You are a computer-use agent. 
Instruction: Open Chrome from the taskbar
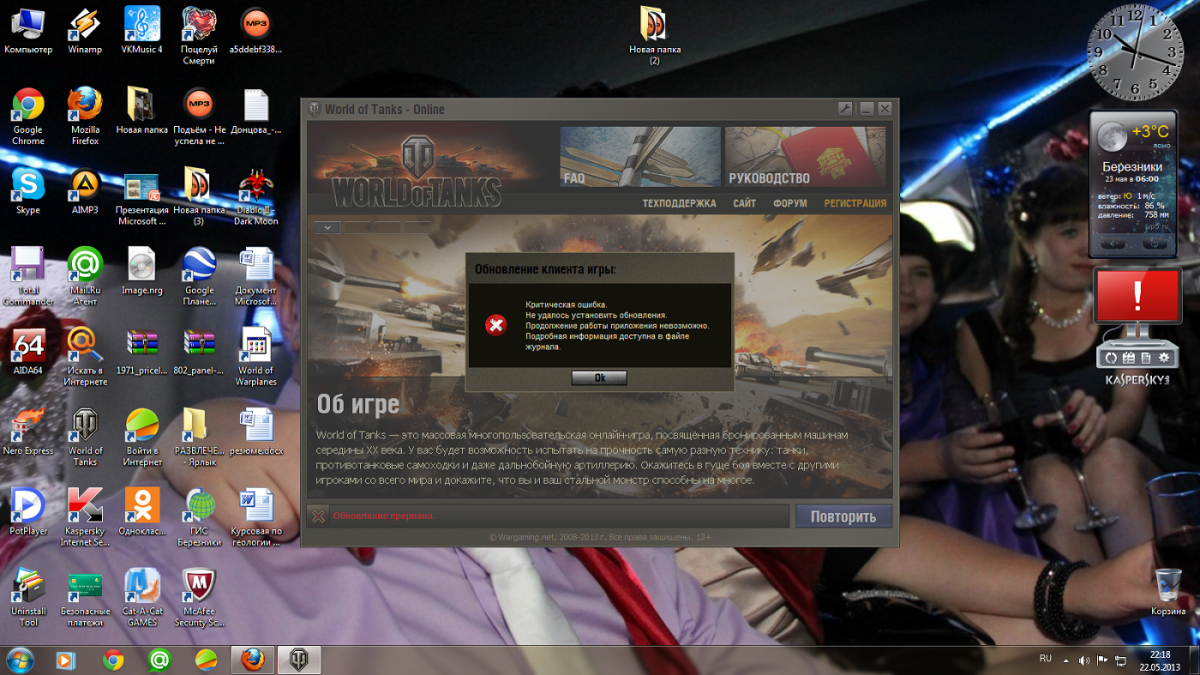(113, 660)
